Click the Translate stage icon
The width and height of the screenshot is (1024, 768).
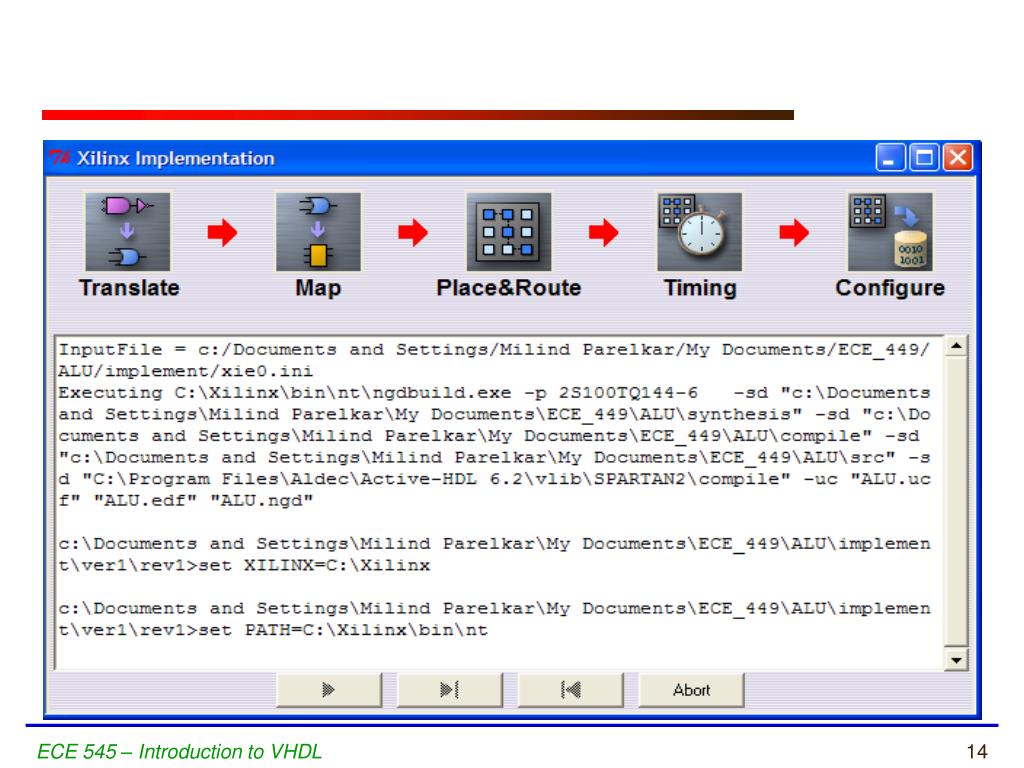coord(127,232)
